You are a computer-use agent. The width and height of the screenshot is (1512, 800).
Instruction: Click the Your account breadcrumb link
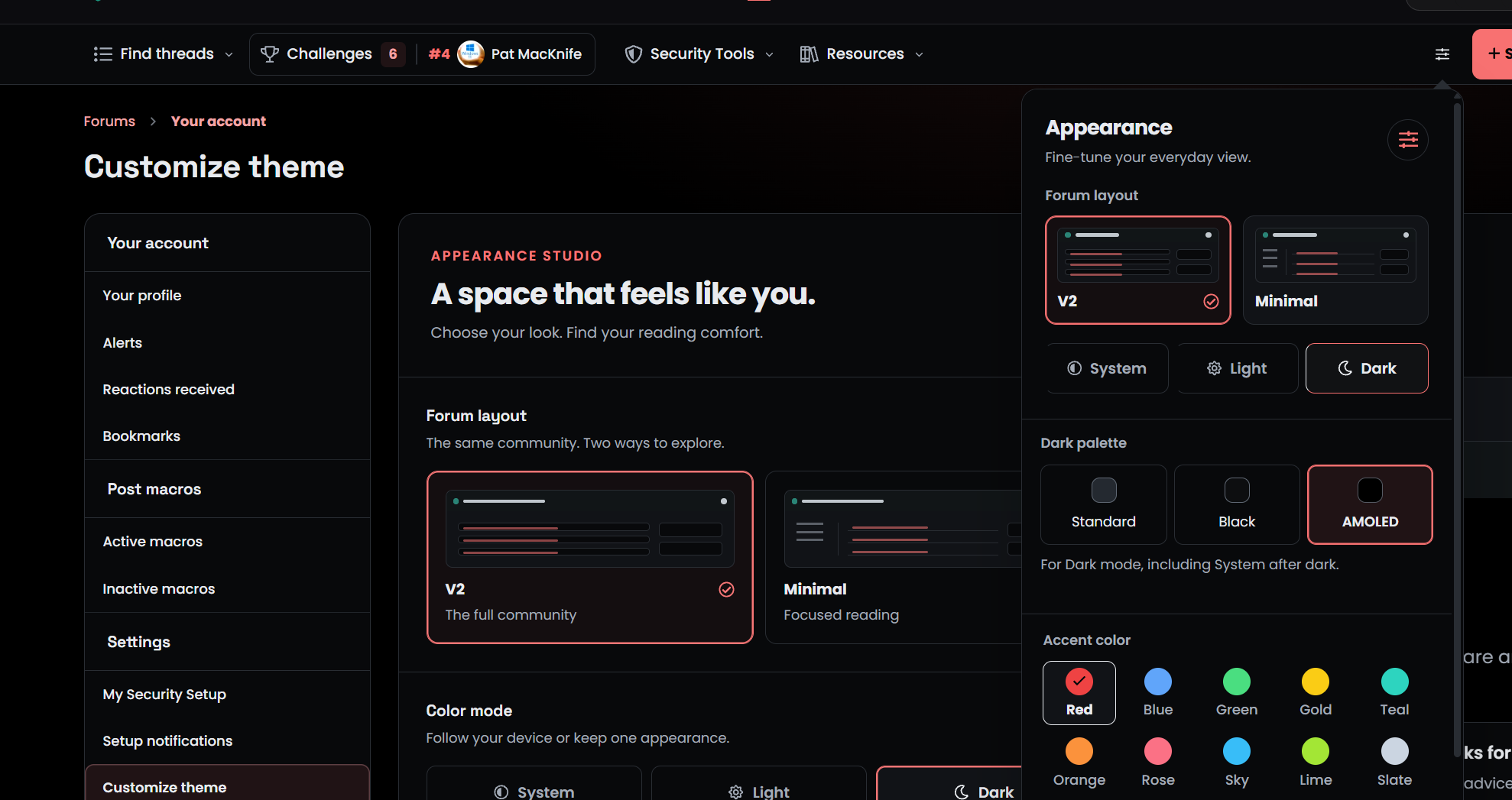(219, 121)
